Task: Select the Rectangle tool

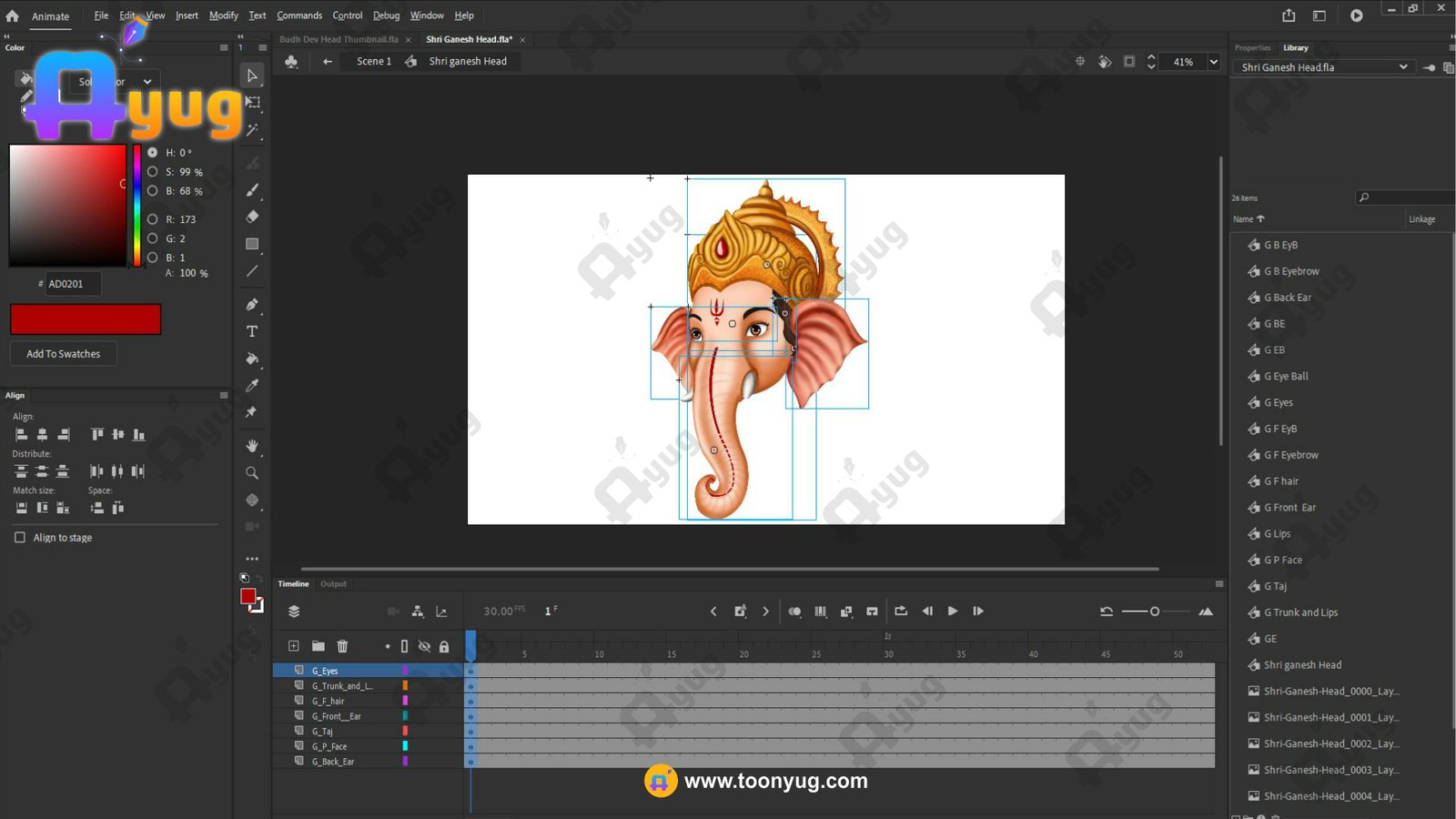Action: point(253,244)
